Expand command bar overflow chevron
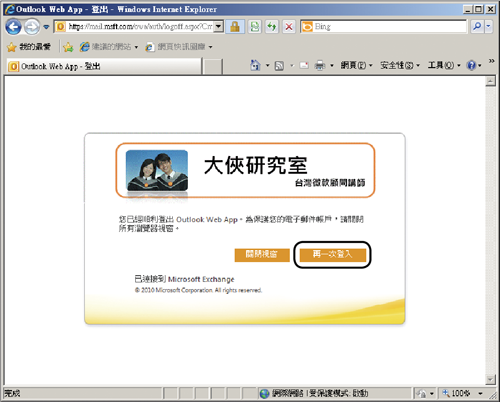 point(491,61)
